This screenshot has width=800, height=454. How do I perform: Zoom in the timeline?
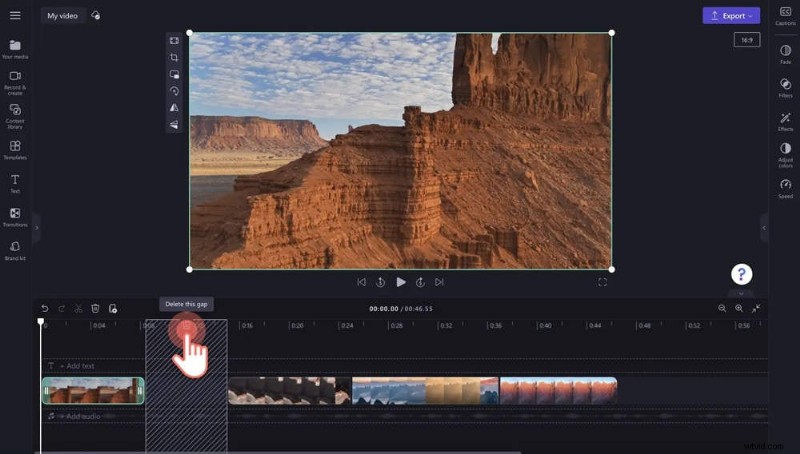pyautogui.click(x=739, y=308)
